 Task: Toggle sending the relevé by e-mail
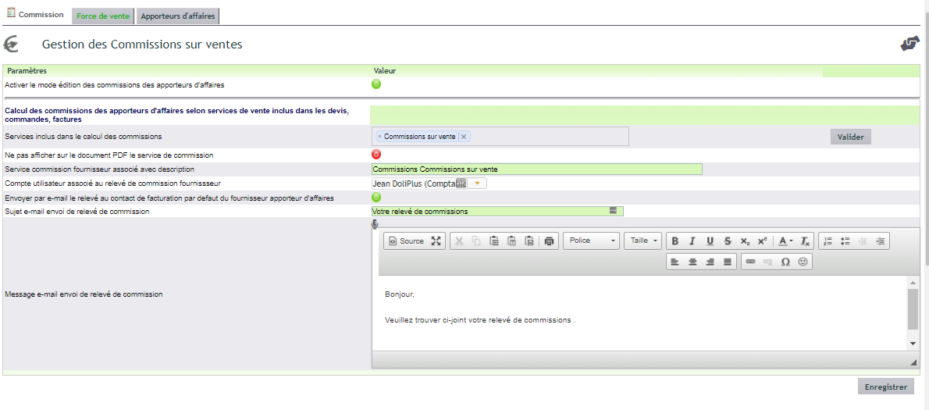[x=376, y=197]
